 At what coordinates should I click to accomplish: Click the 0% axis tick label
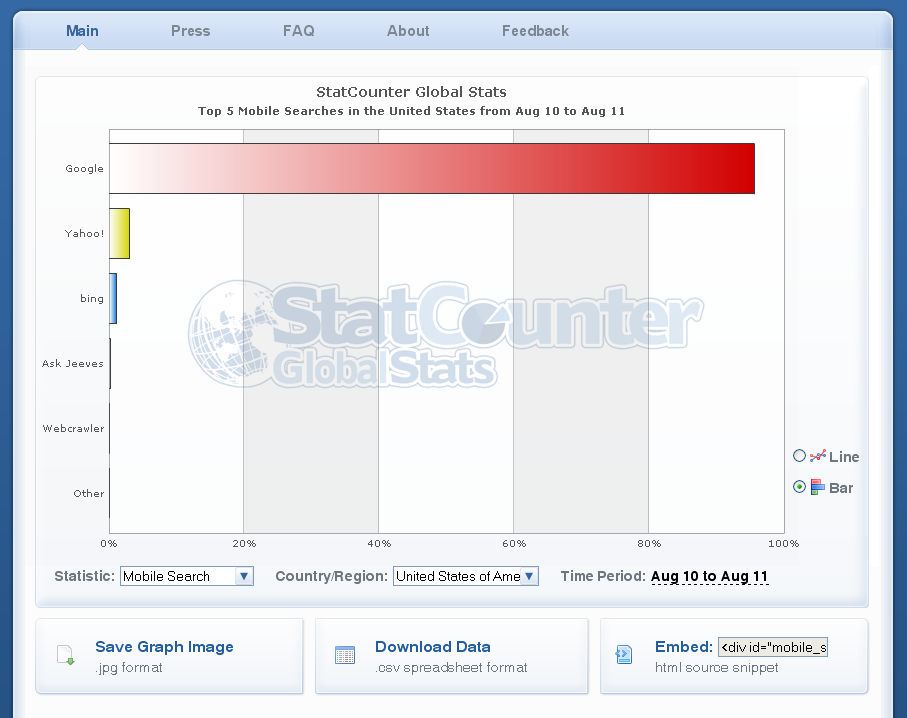[x=109, y=543]
